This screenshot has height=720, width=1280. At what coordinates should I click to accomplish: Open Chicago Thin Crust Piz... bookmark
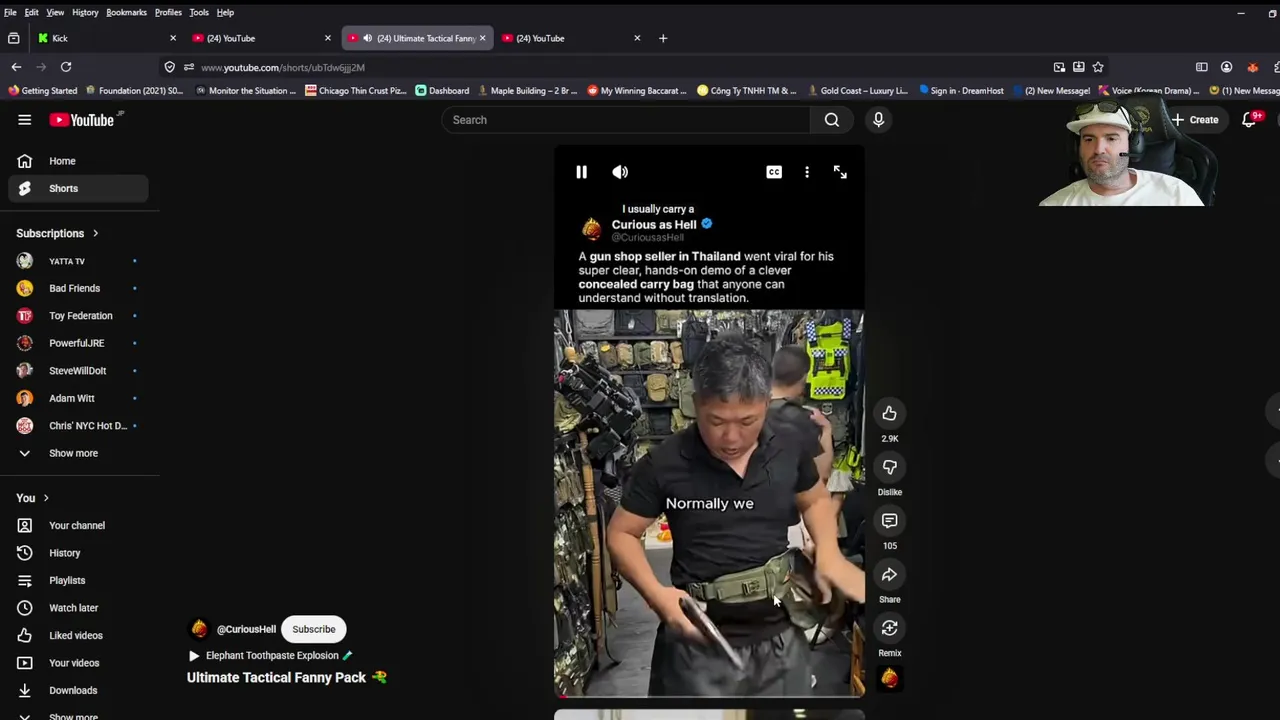pyautogui.click(x=356, y=91)
